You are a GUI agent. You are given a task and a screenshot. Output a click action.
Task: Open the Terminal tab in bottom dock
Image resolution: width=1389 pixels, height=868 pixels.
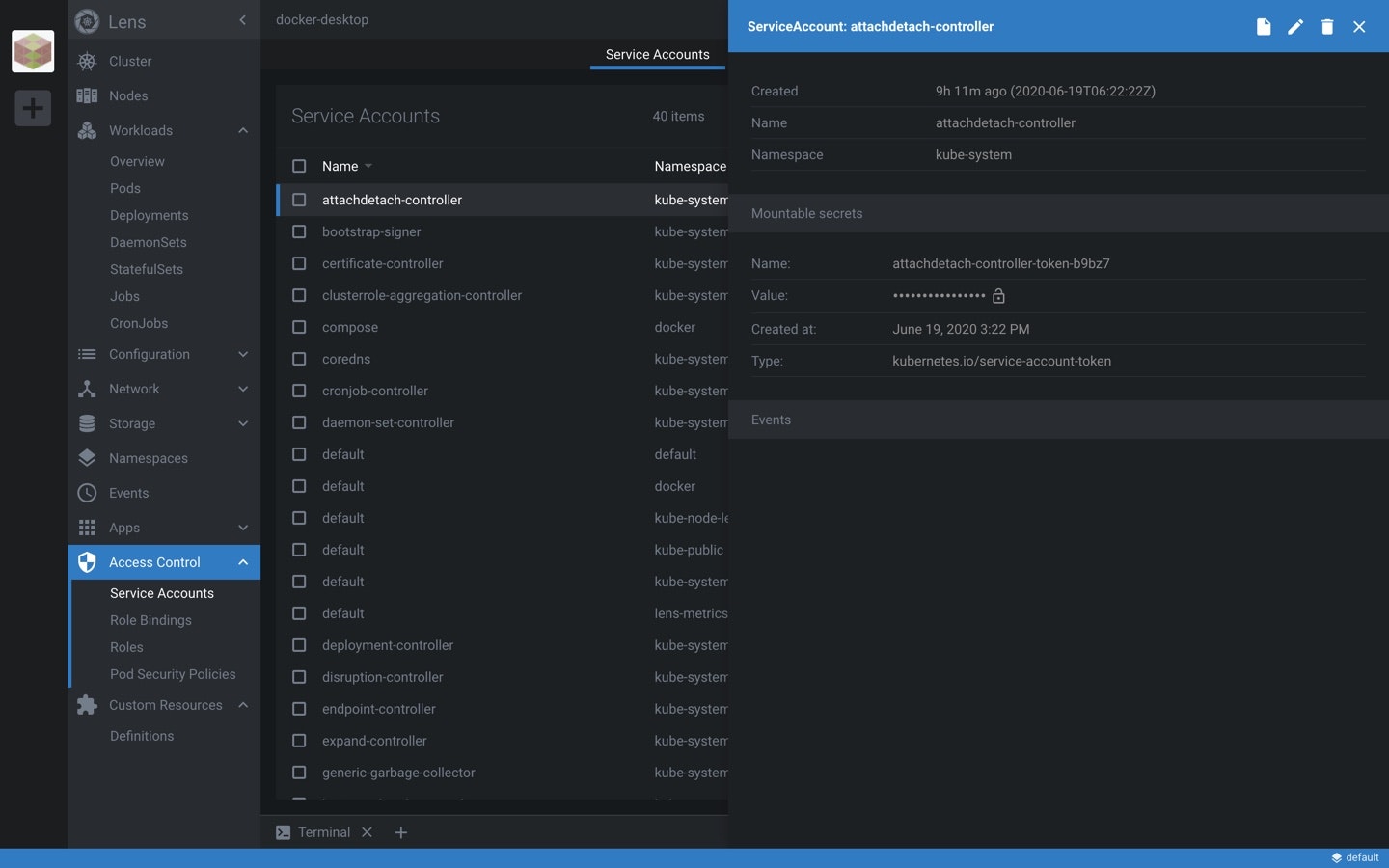point(324,832)
